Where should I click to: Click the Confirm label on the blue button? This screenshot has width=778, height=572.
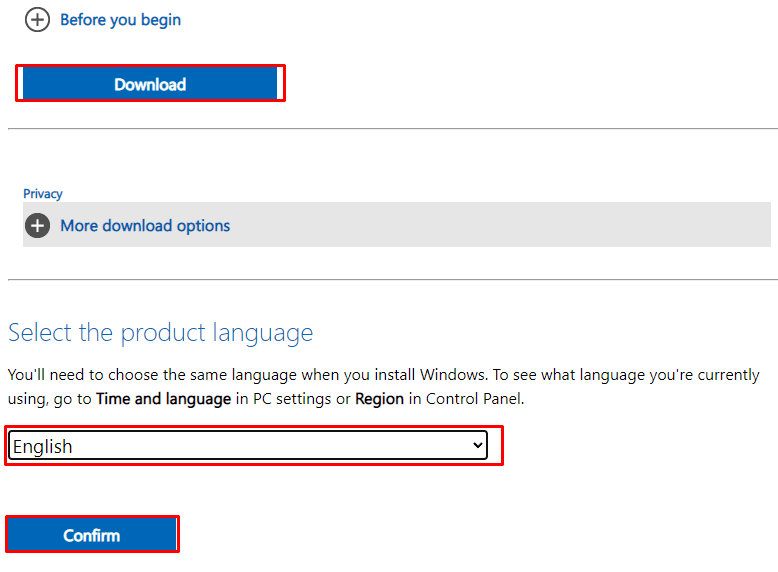(92, 535)
